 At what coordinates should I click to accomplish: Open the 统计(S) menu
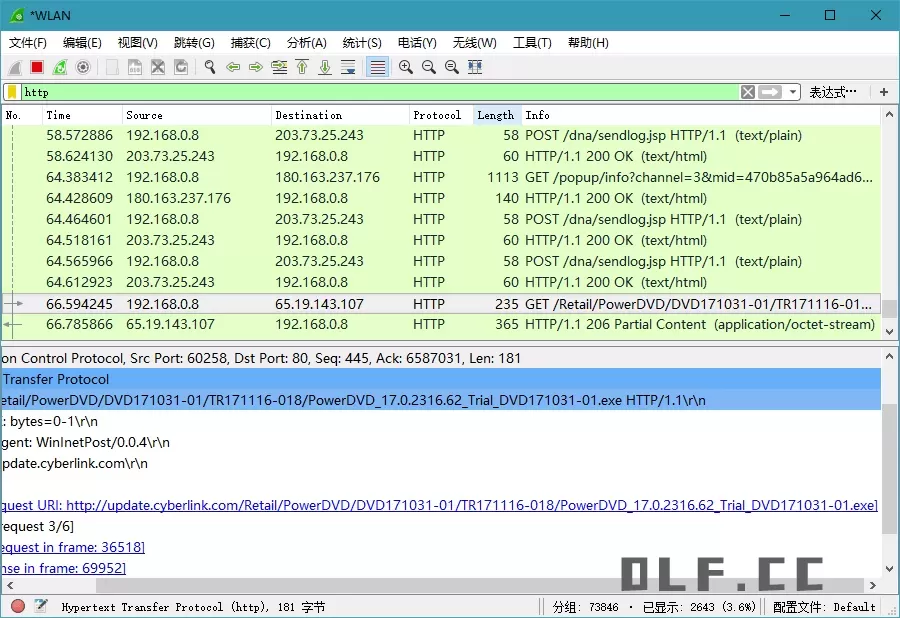(x=361, y=43)
